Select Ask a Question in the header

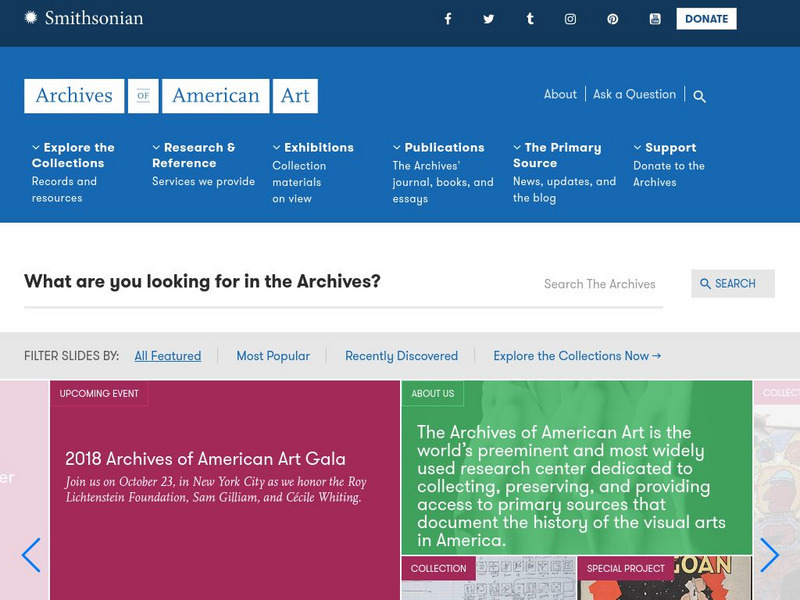[634, 94]
